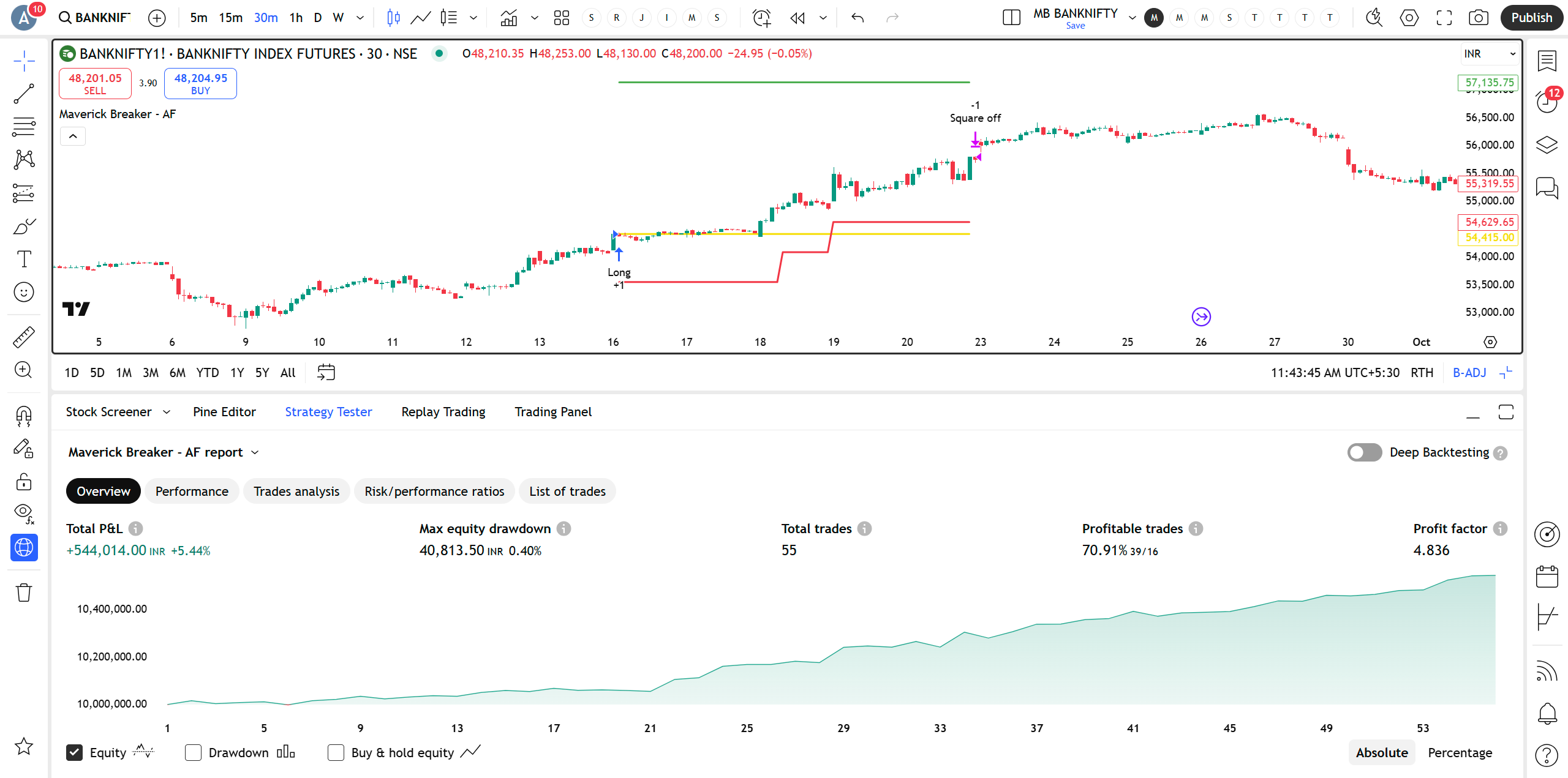
Task: Click the Publish button
Action: (x=1531, y=18)
